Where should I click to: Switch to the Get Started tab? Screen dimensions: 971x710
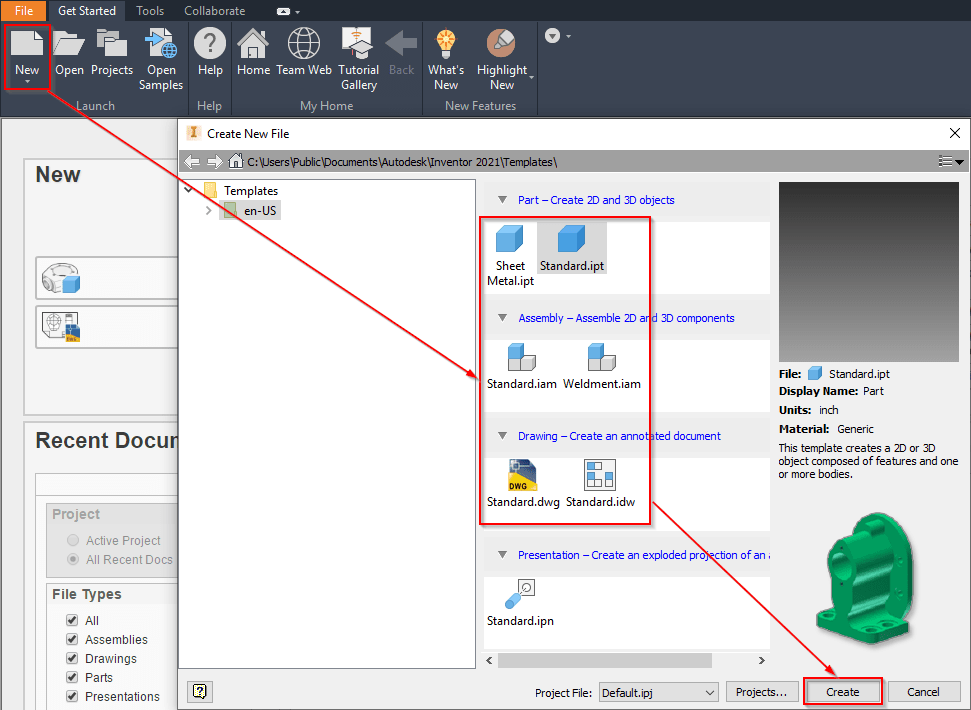tap(87, 11)
